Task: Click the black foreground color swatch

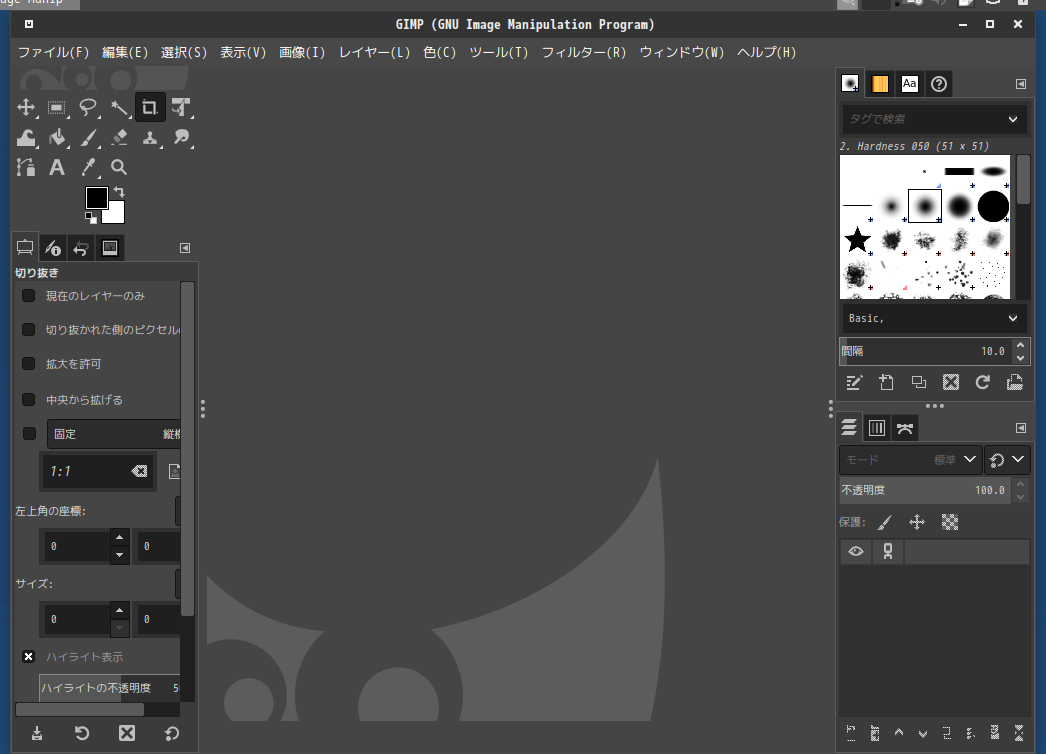Action: [x=96, y=198]
